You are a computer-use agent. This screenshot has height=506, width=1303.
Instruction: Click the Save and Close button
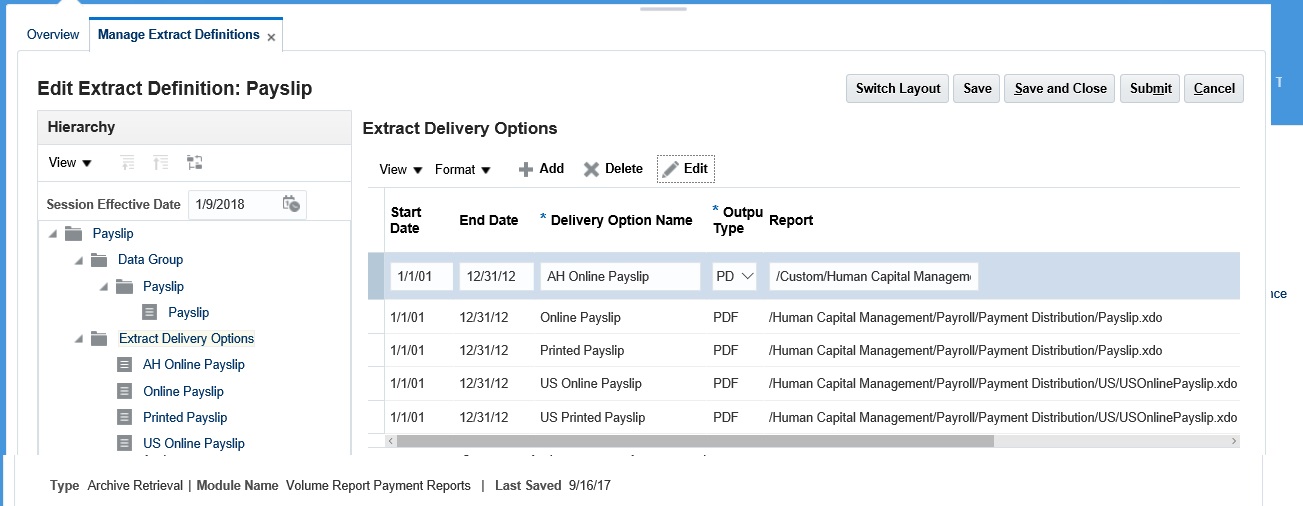(1059, 89)
